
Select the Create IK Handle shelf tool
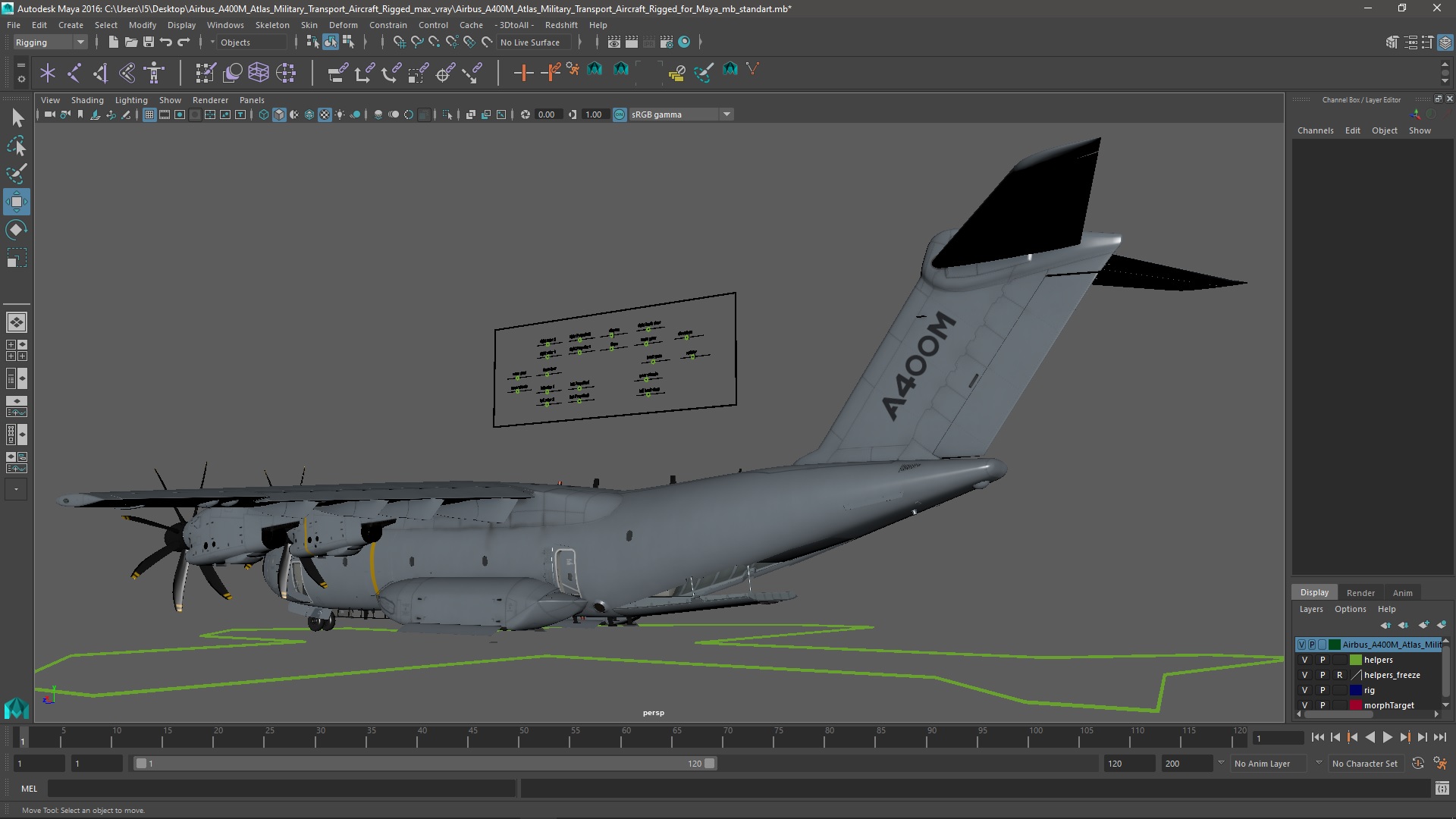pyautogui.click(x=101, y=73)
